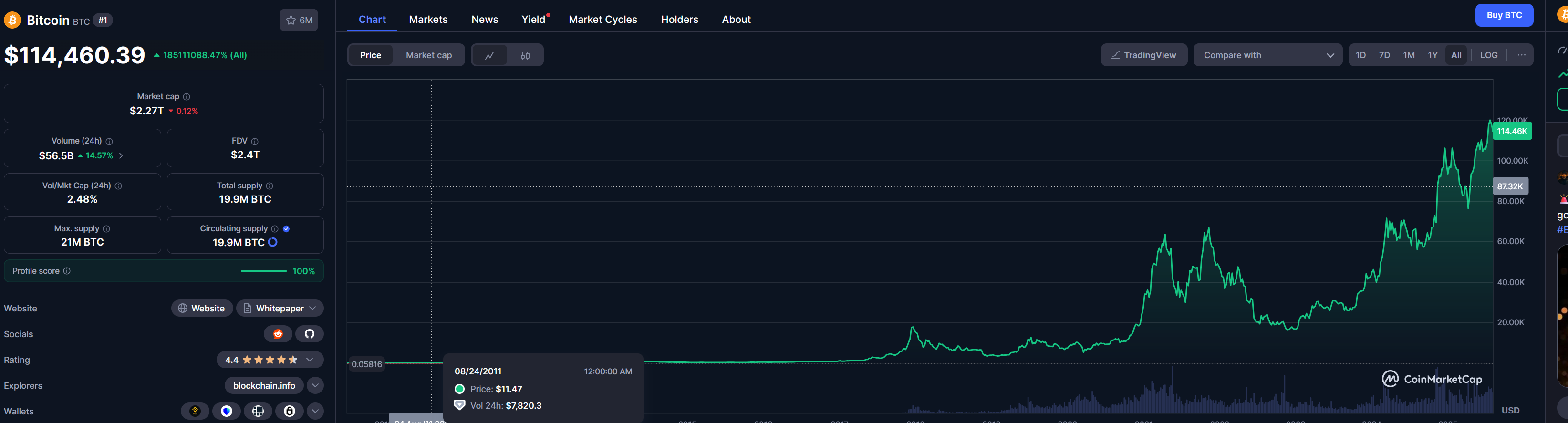Open blockchain.info explorer link

(x=264, y=385)
